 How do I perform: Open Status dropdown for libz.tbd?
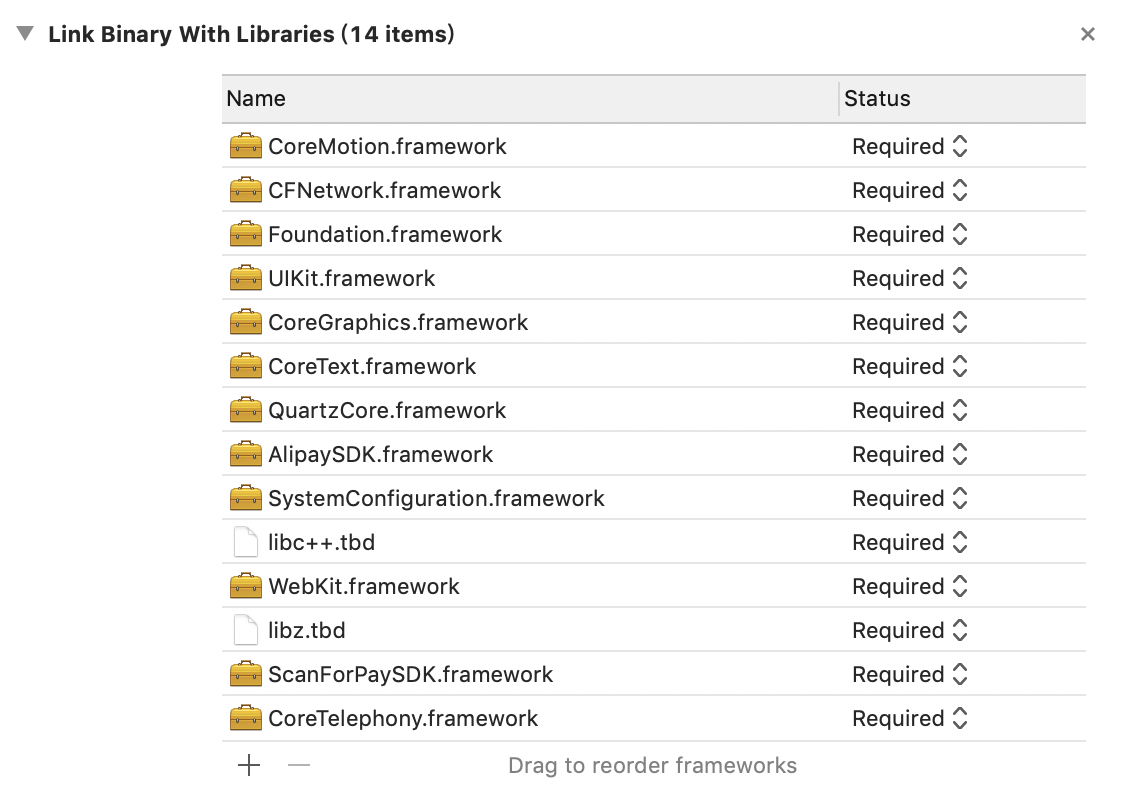tap(910, 630)
